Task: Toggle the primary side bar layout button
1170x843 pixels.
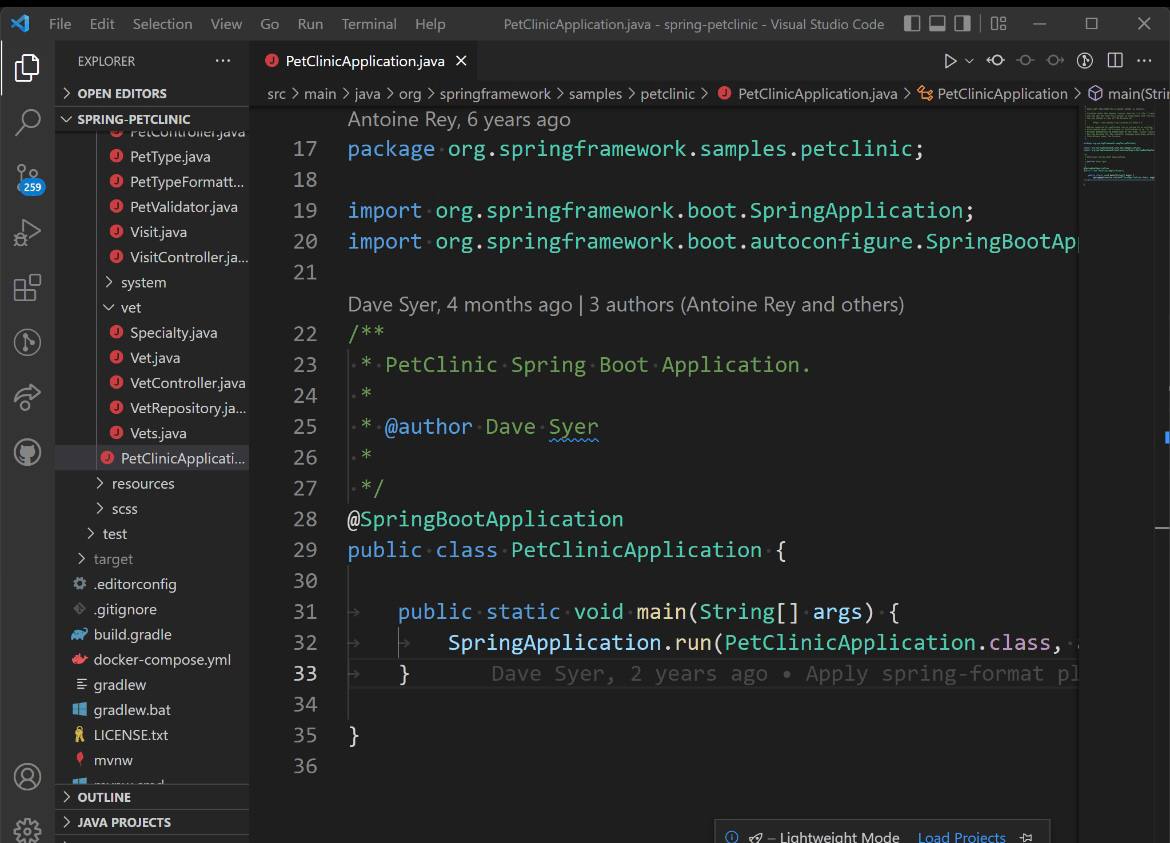Action: (912, 23)
